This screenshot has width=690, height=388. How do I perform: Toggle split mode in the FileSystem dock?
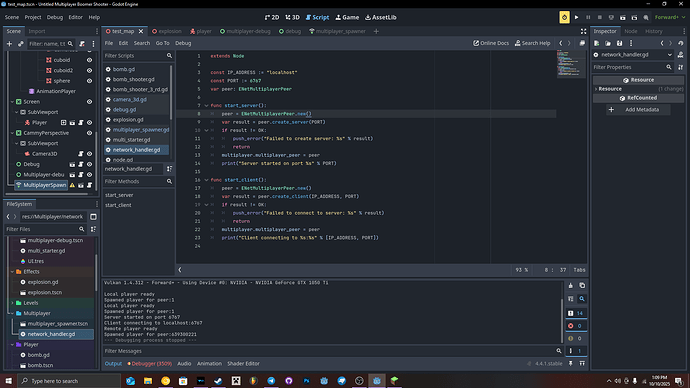point(93,216)
